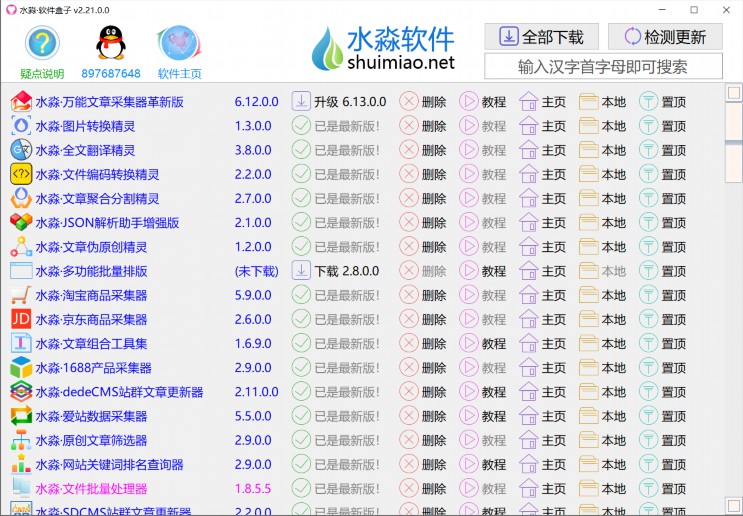Screen dimensions: 743x516
Task: Click the 图片转换精灵 app icon
Action: pyautogui.click(x=21, y=126)
